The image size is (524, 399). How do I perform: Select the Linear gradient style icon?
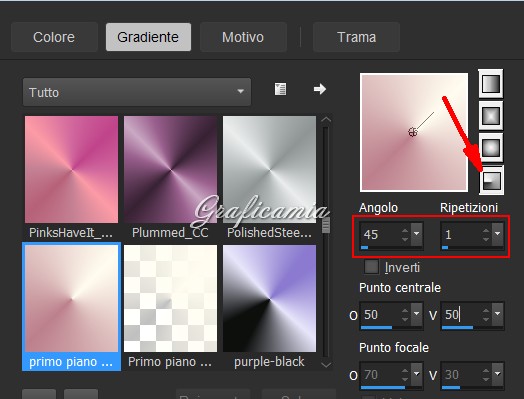point(491,84)
